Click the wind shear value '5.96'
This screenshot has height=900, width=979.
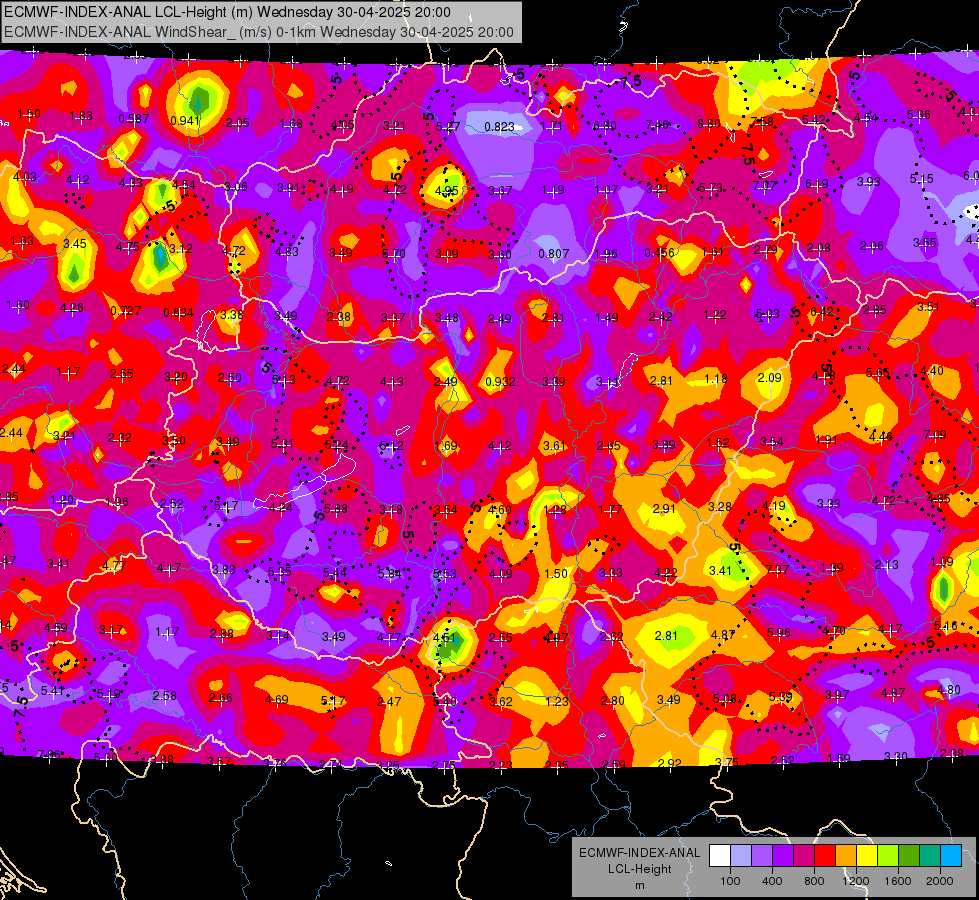tap(779, 633)
